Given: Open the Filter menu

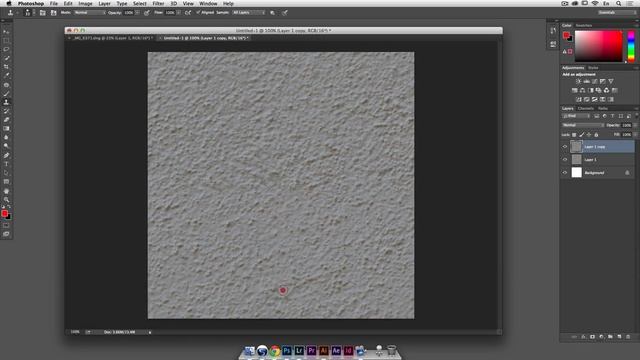Looking at the screenshot, I should (x=158, y=4).
